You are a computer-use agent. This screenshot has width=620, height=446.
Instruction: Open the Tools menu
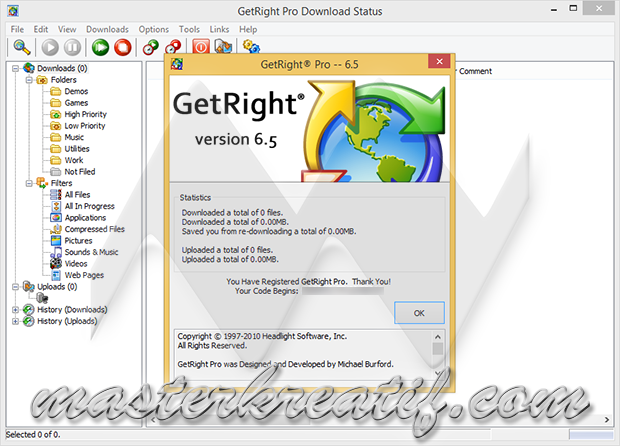[x=189, y=29]
